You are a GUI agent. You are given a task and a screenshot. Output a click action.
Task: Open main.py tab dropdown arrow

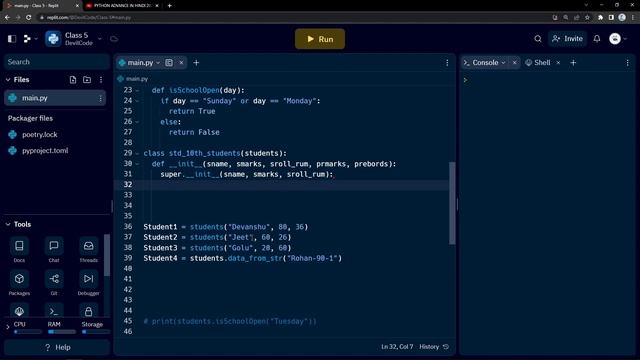click(158, 63)
